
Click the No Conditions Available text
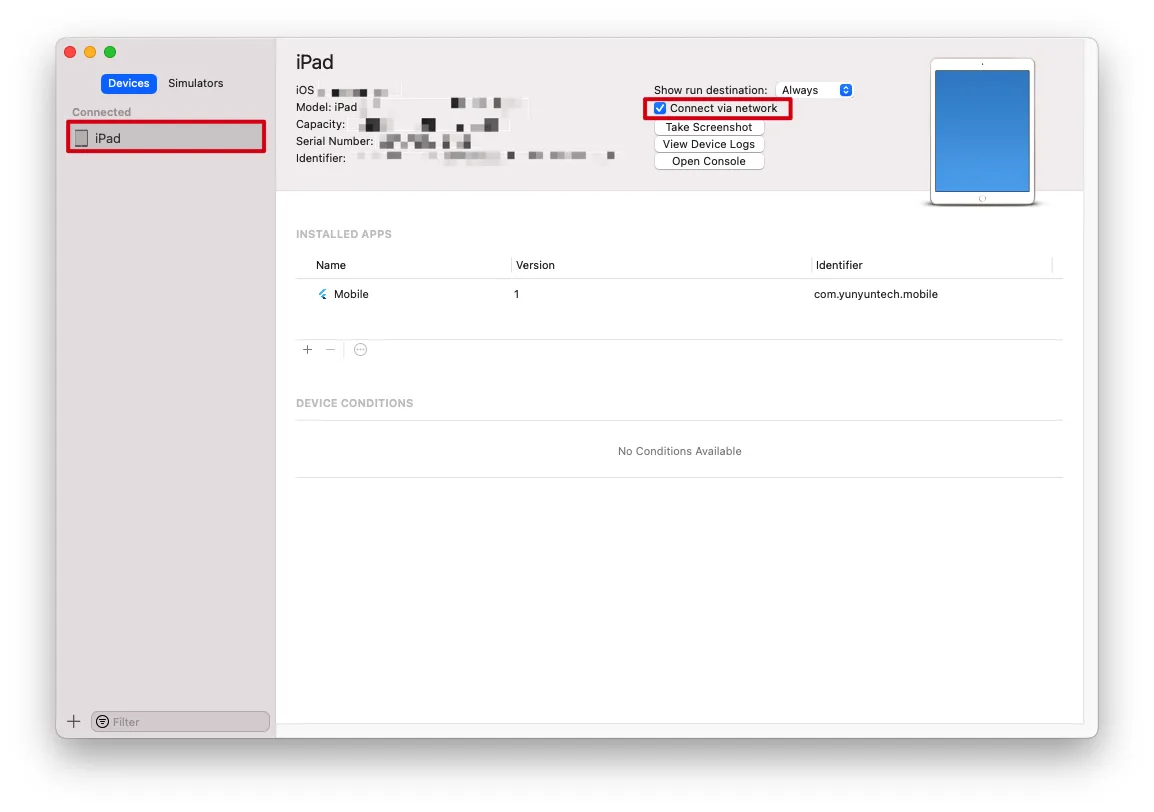(x=679, y=451)
